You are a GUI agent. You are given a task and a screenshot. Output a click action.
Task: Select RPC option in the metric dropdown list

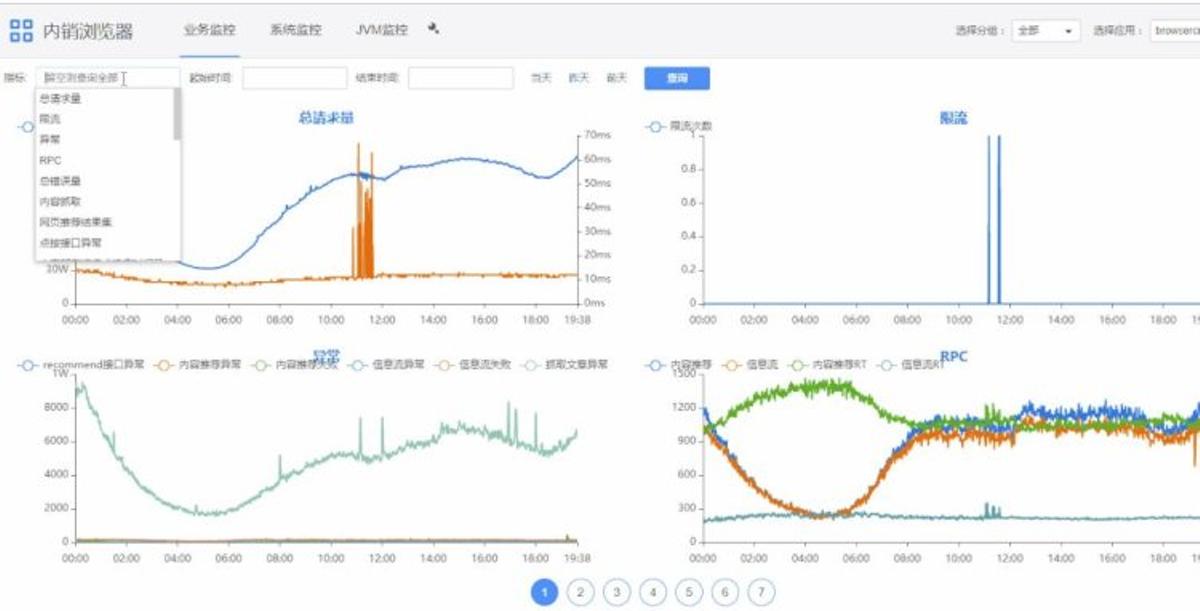(x=51, y=160)
